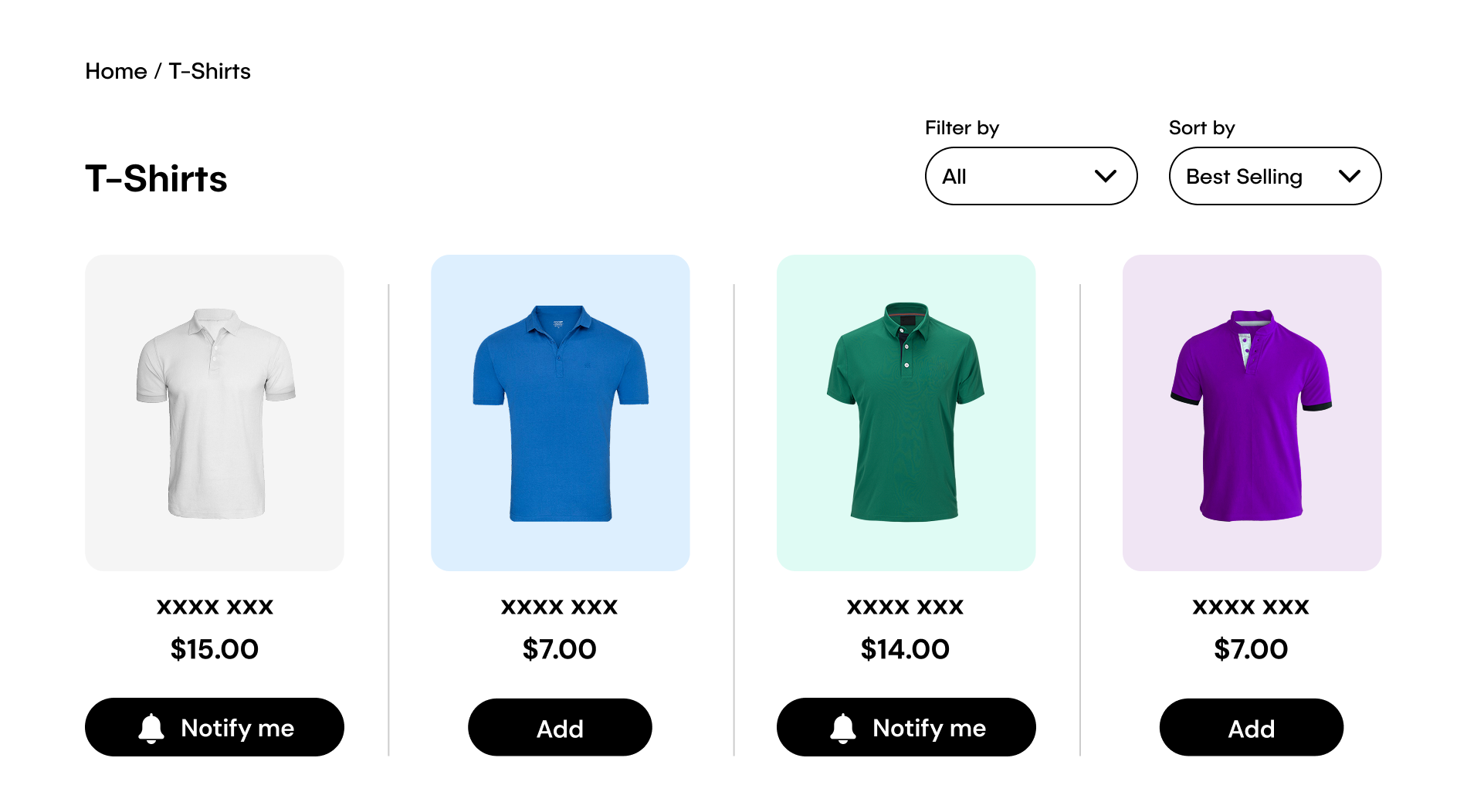The height and width of the screenshot is (812, 1467).
Task: Click Notify me for the $15.00 white shirt
Action: pyautogui.click(x=215, y=727)
